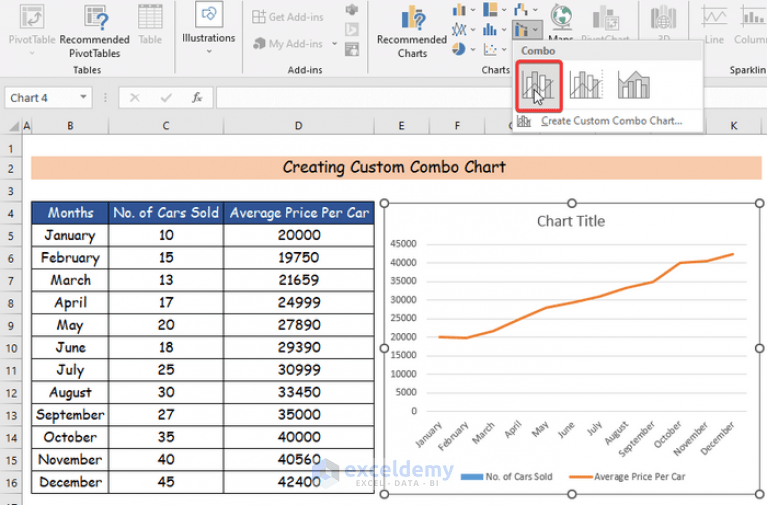Click the Insert Pie or Doughnut Chart icon
Viewport: 767px width, 505px height.
[x=459, y=49]
